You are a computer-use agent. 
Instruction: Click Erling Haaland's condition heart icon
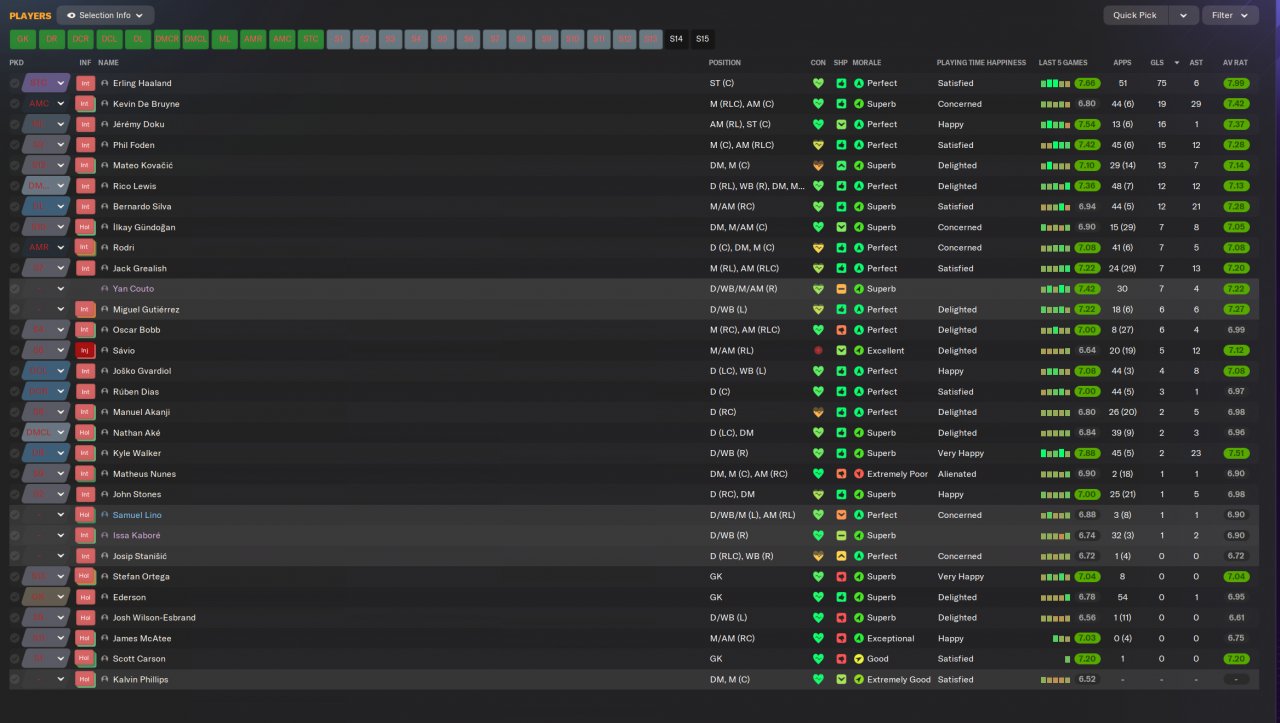tap(818, 83)
